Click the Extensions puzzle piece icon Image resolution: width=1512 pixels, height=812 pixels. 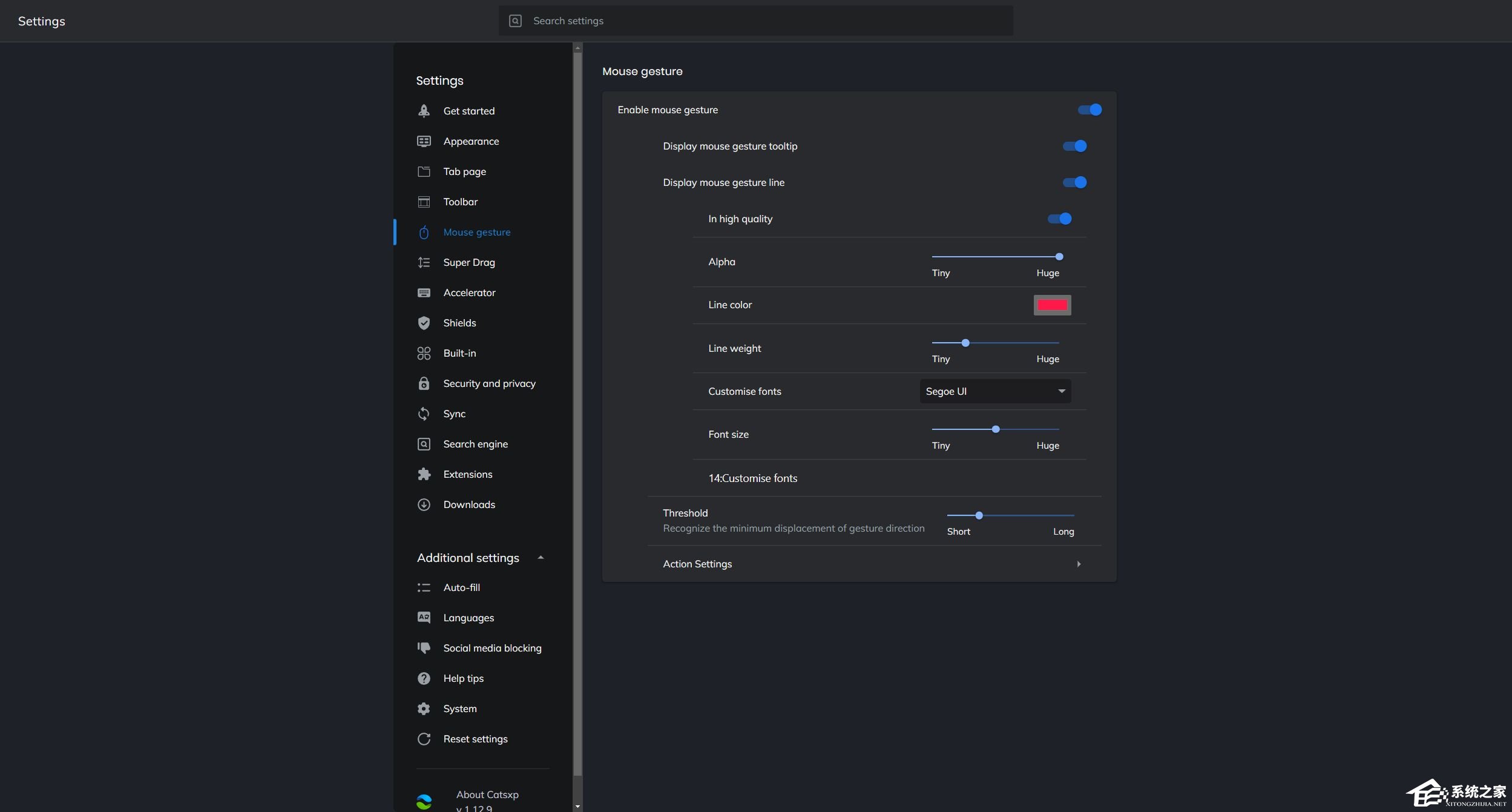(424, 474)
